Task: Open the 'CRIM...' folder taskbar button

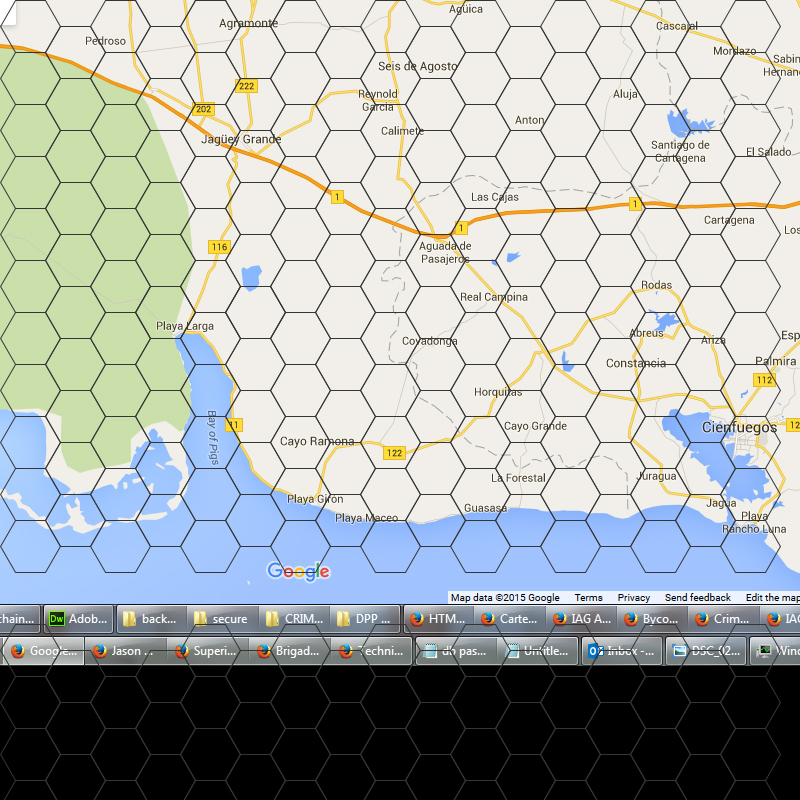Action: coord(294,619)
